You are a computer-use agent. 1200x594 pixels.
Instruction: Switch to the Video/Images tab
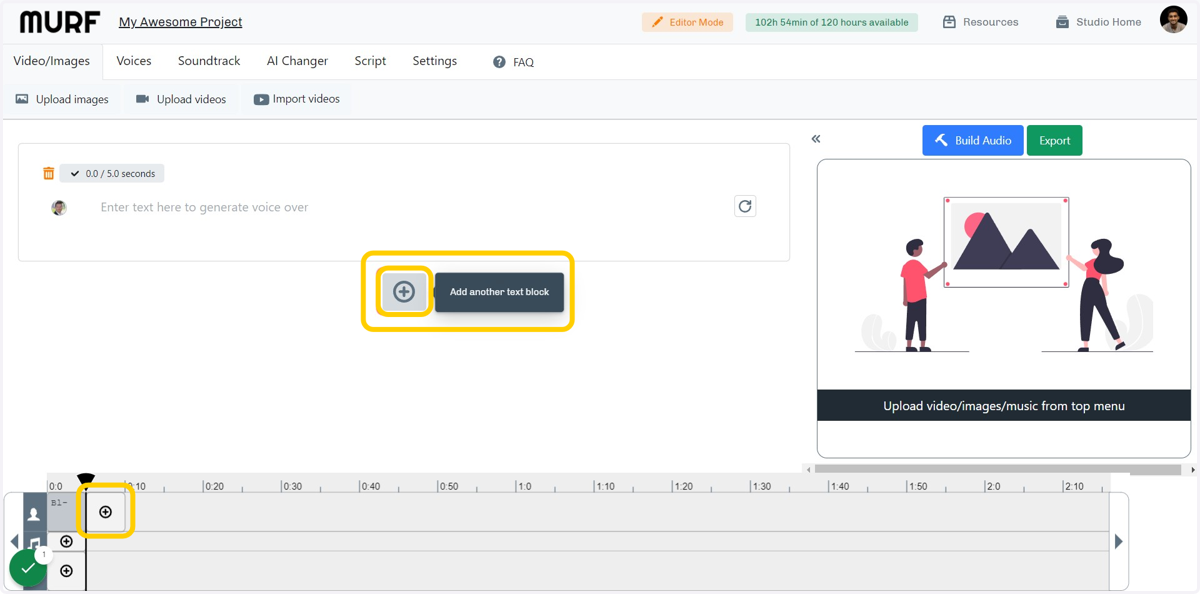[x=52, y=61]
